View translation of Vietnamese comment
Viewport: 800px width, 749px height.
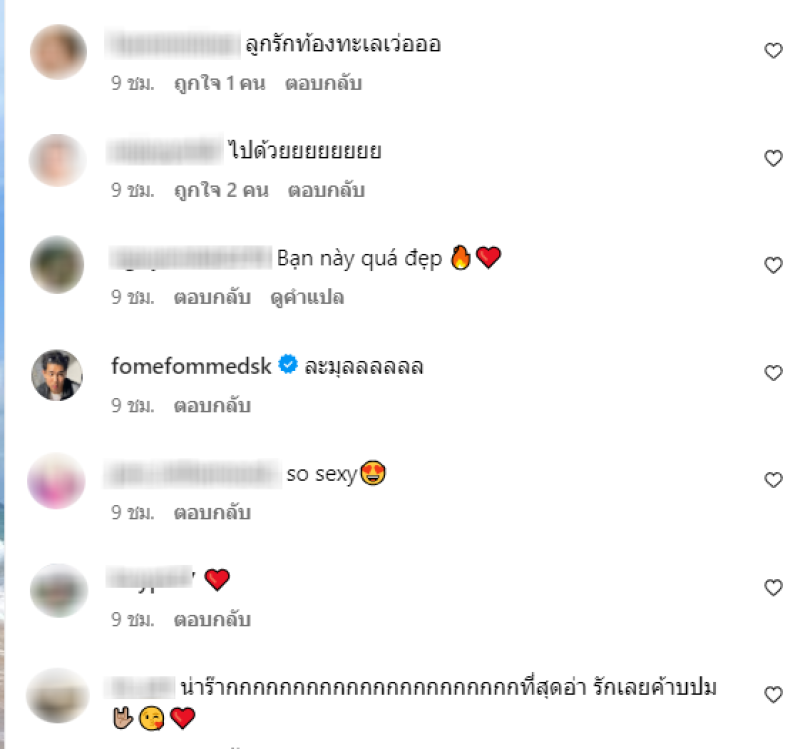pyautogui.click(x=307, y=297)
